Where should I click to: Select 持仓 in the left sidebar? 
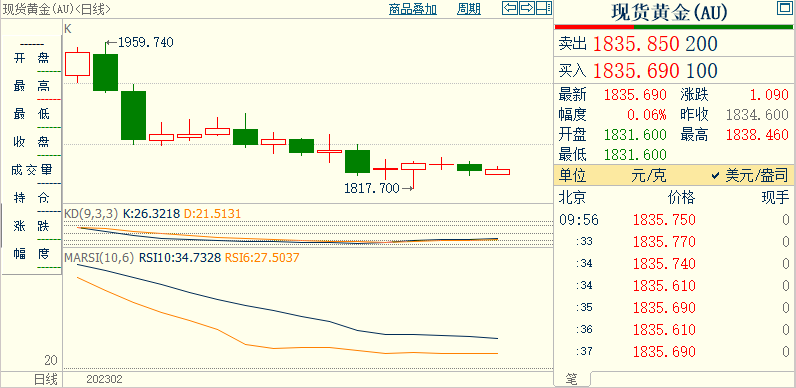(31, 198)
